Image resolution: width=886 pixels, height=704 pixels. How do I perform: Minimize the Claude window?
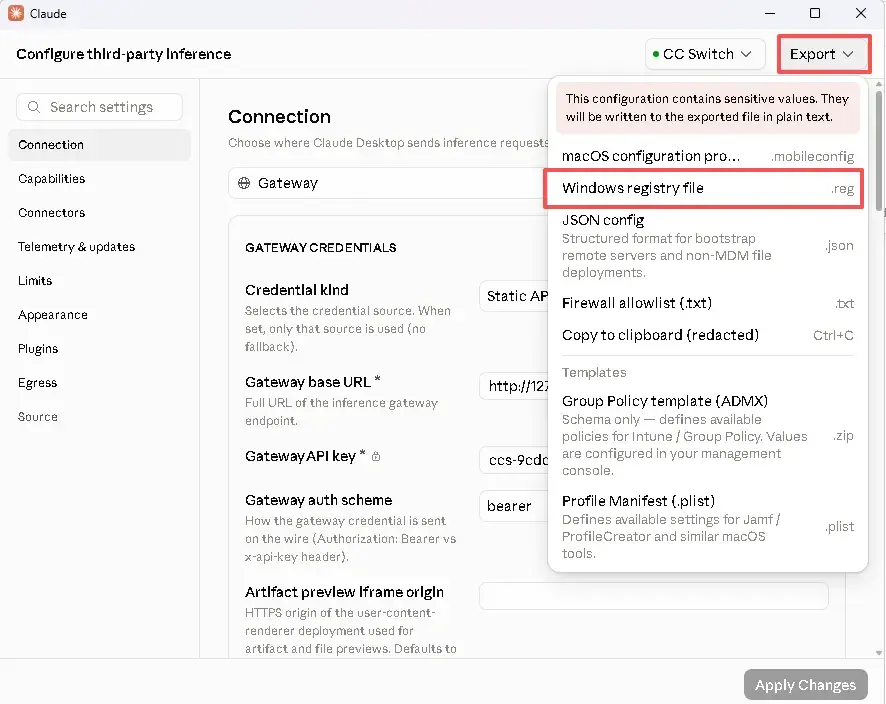tap(770, 13)
